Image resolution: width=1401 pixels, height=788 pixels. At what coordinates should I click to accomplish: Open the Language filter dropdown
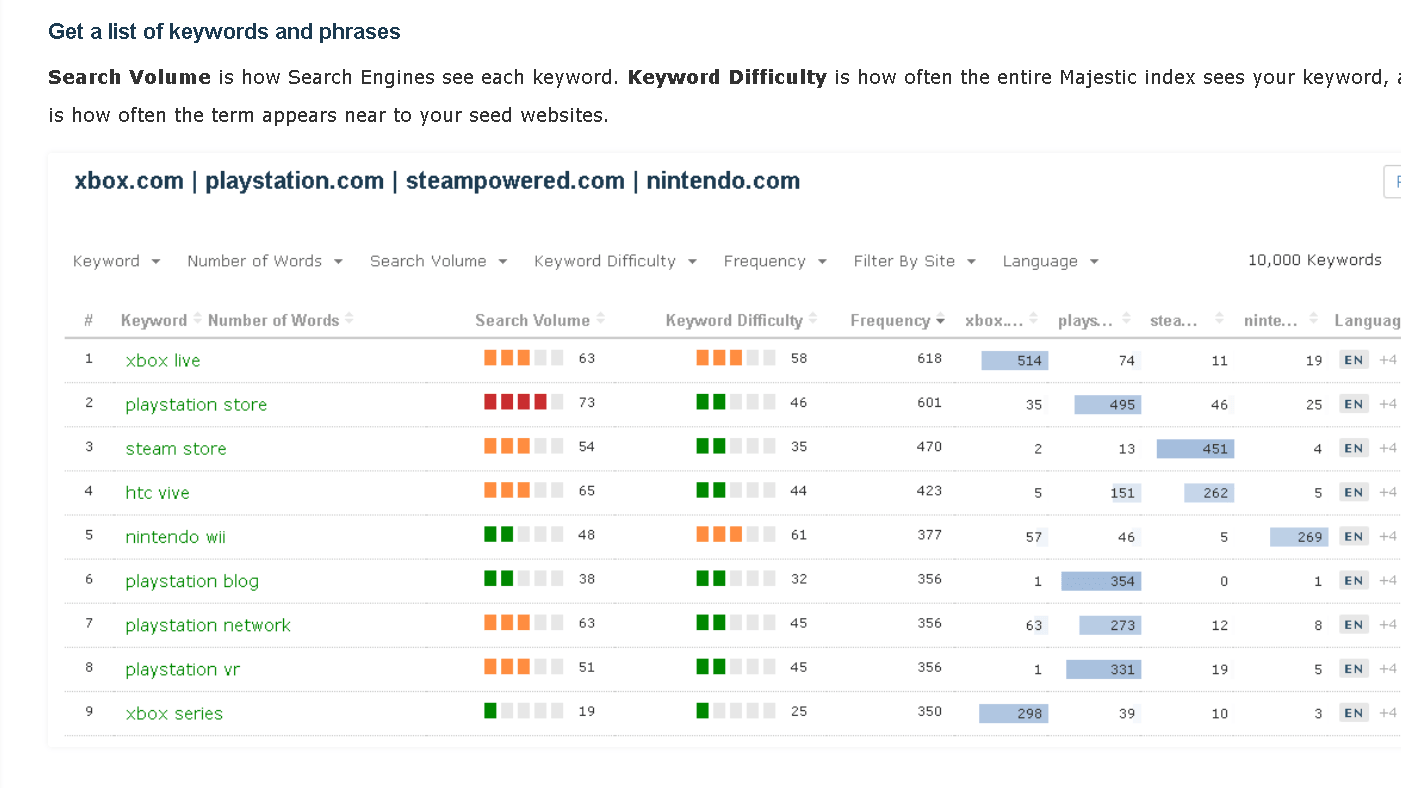click(1049, 261)
